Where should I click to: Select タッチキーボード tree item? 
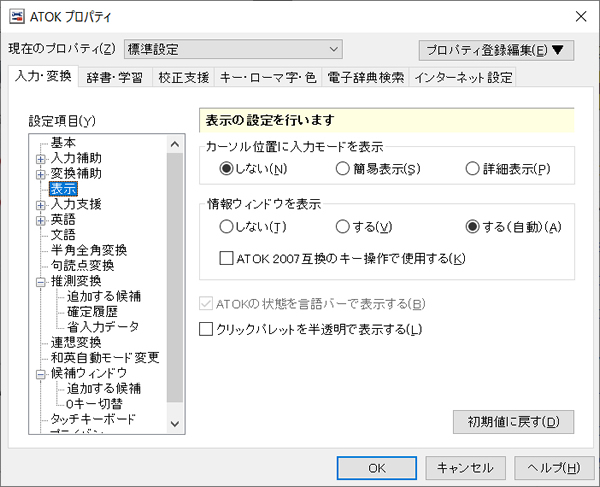93,419
